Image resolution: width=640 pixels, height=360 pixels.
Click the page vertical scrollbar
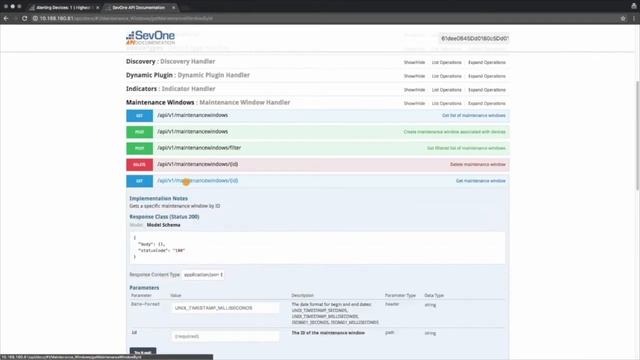[x=637, y=135]
